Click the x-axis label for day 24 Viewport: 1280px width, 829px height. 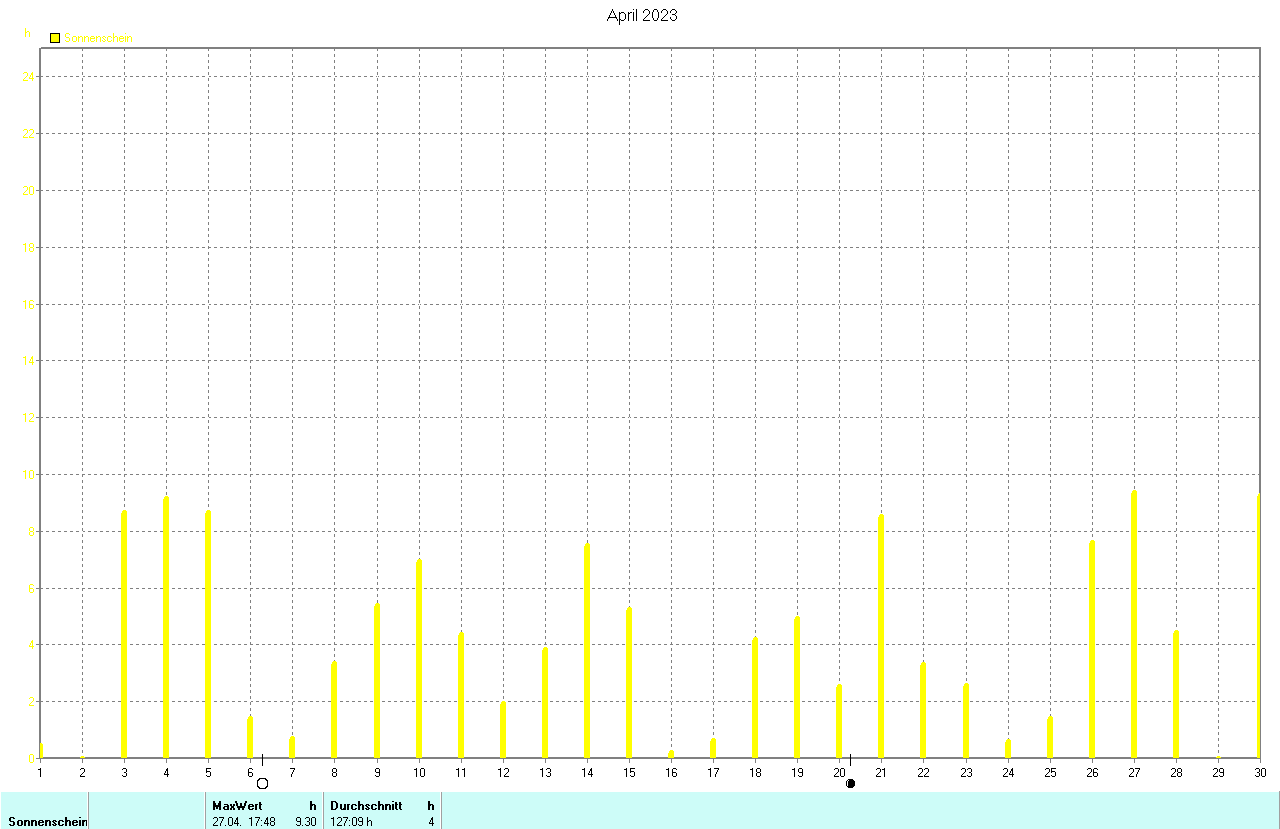1007,772
